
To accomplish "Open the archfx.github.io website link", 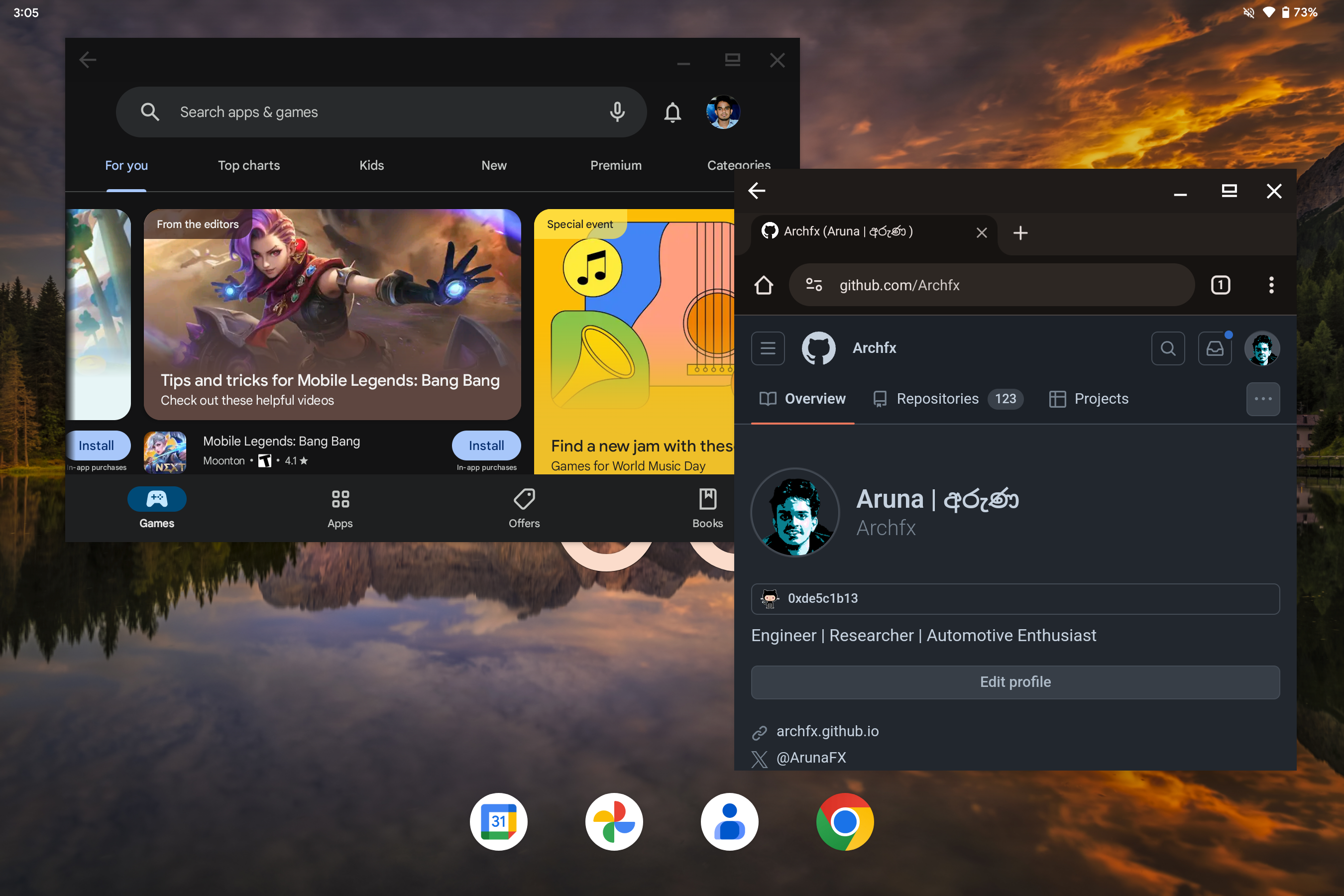I will point(827,731).
